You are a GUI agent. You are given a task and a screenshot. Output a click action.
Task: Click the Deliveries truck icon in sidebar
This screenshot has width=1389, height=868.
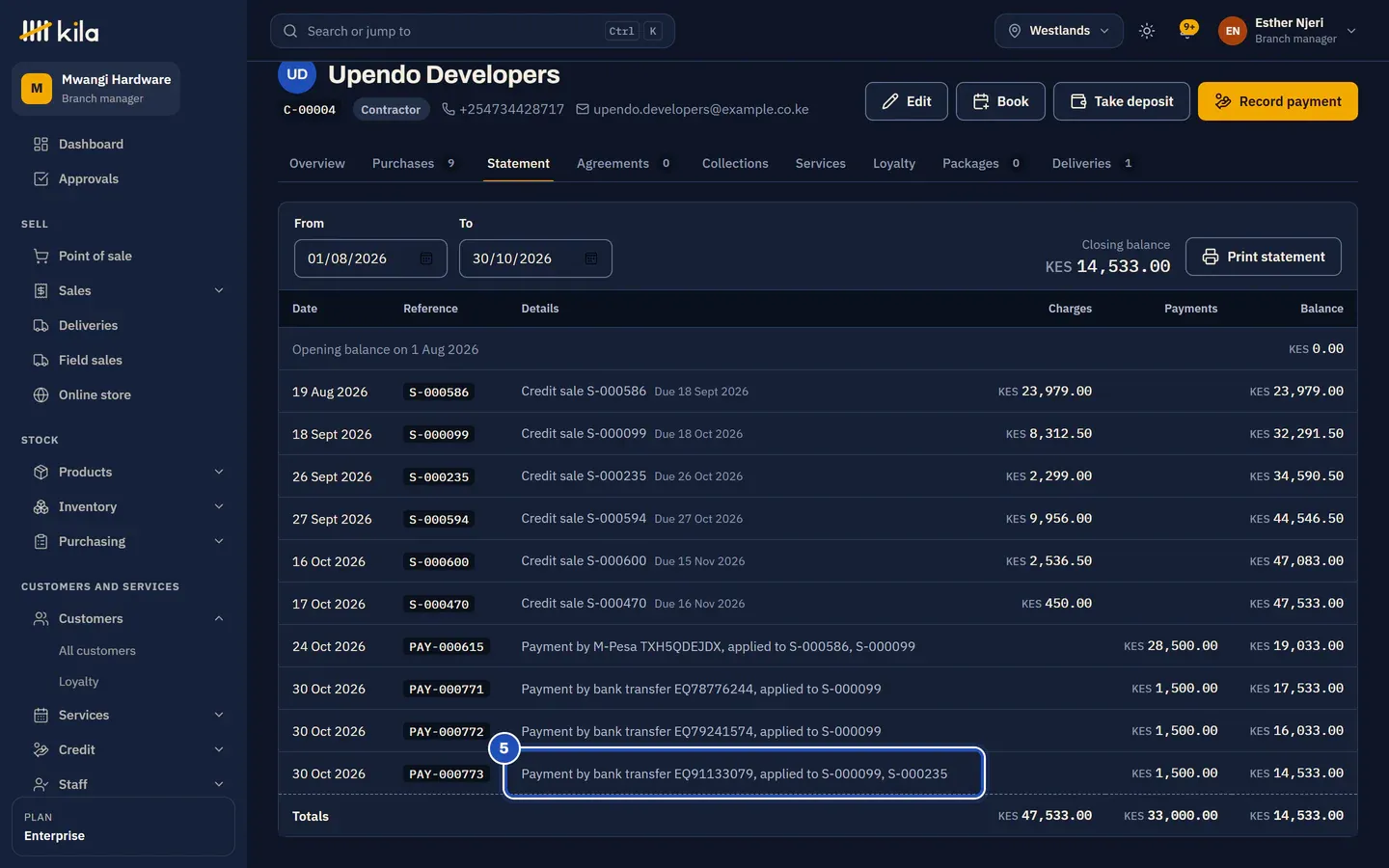(x=41, y=325)
